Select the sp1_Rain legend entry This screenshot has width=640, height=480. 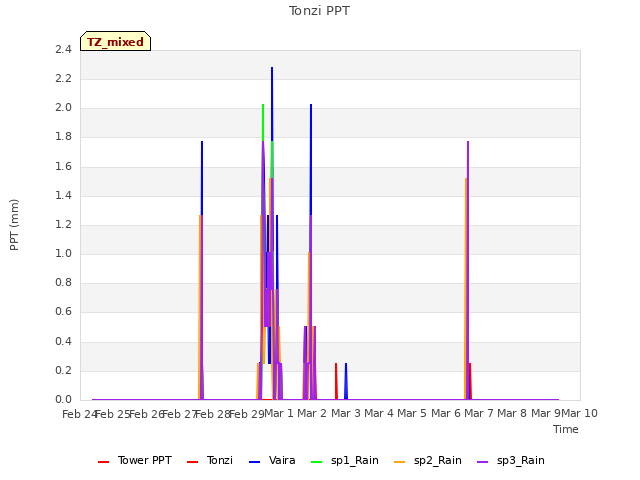click(344, 460)
